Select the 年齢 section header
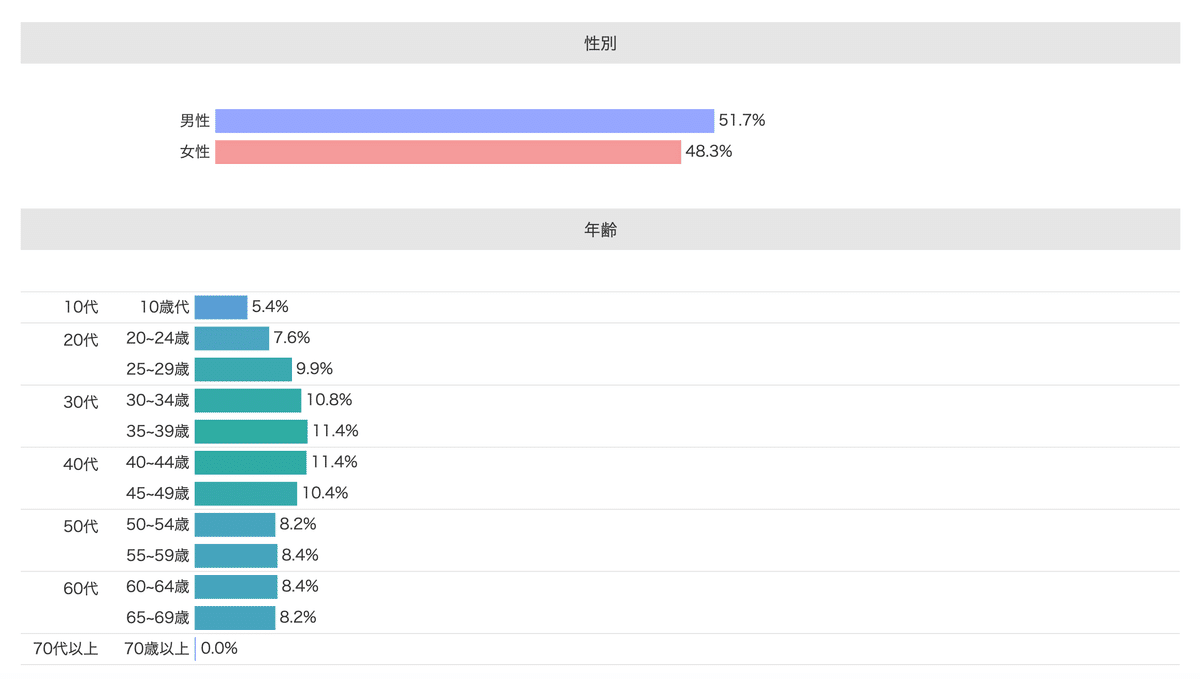The image size is (1200, 679). [600, 229]
